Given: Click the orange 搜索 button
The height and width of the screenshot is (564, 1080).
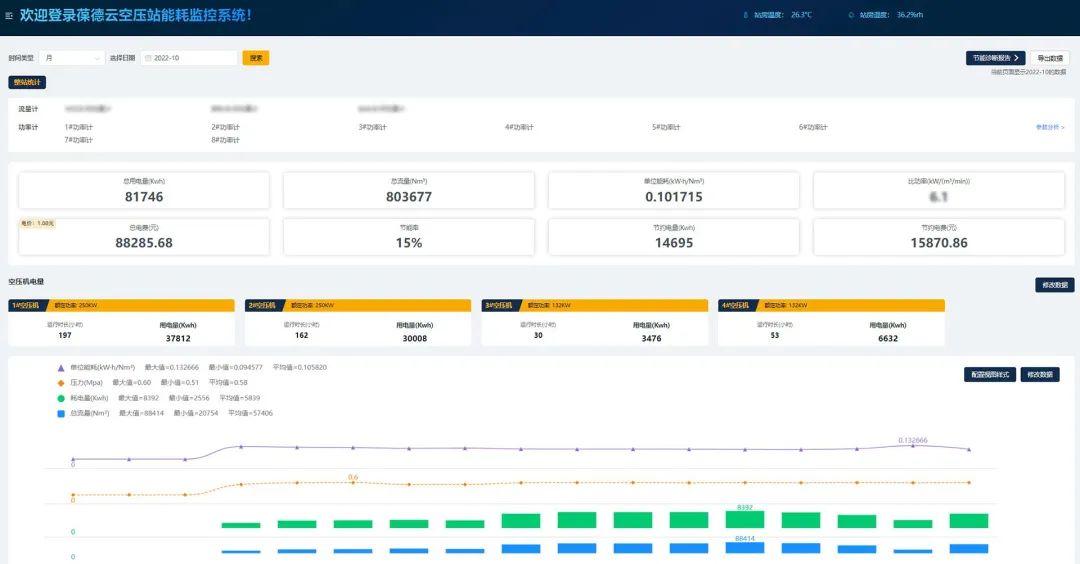Looking at the screenshot, I should coord(256,58).
